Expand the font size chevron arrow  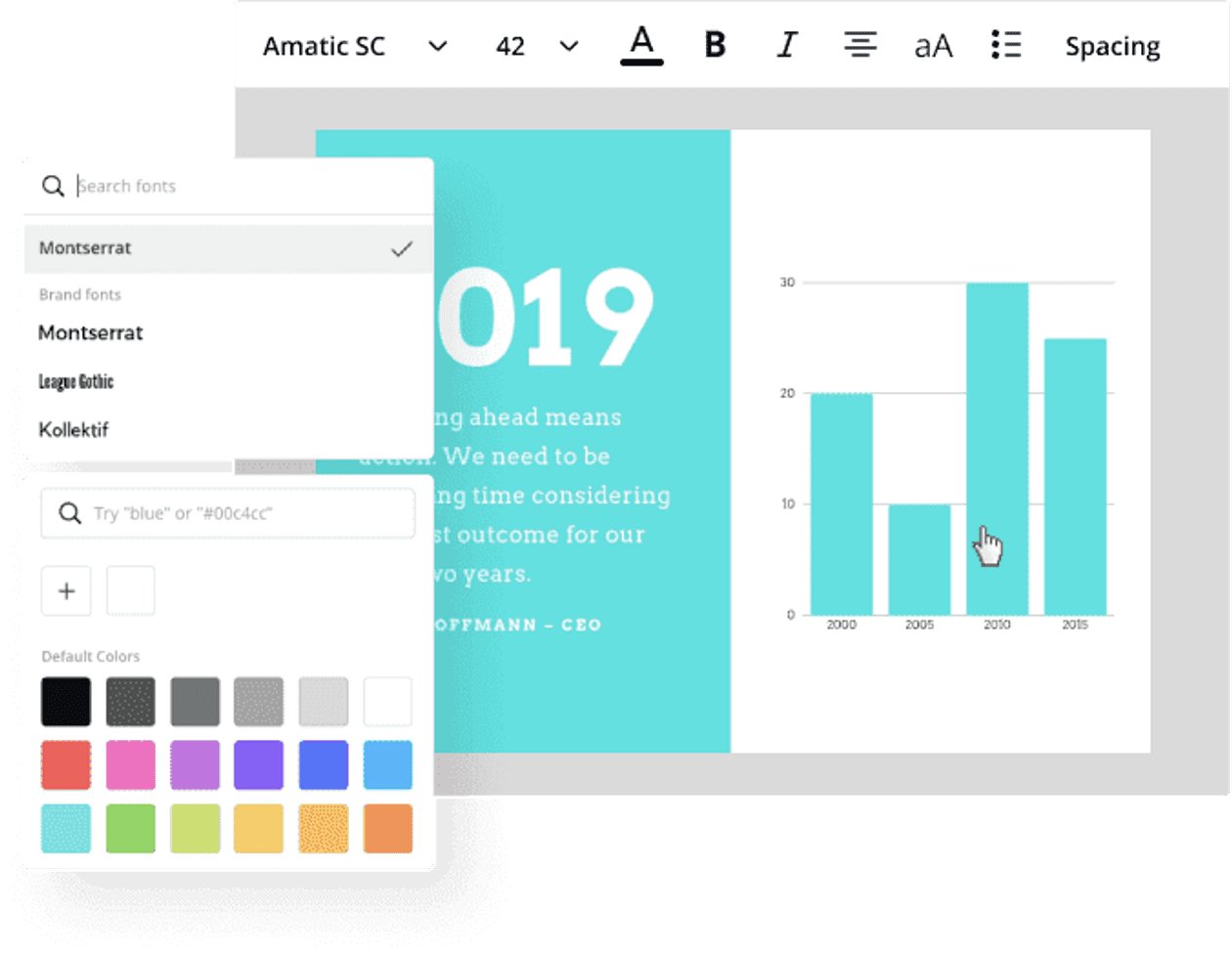569,46
